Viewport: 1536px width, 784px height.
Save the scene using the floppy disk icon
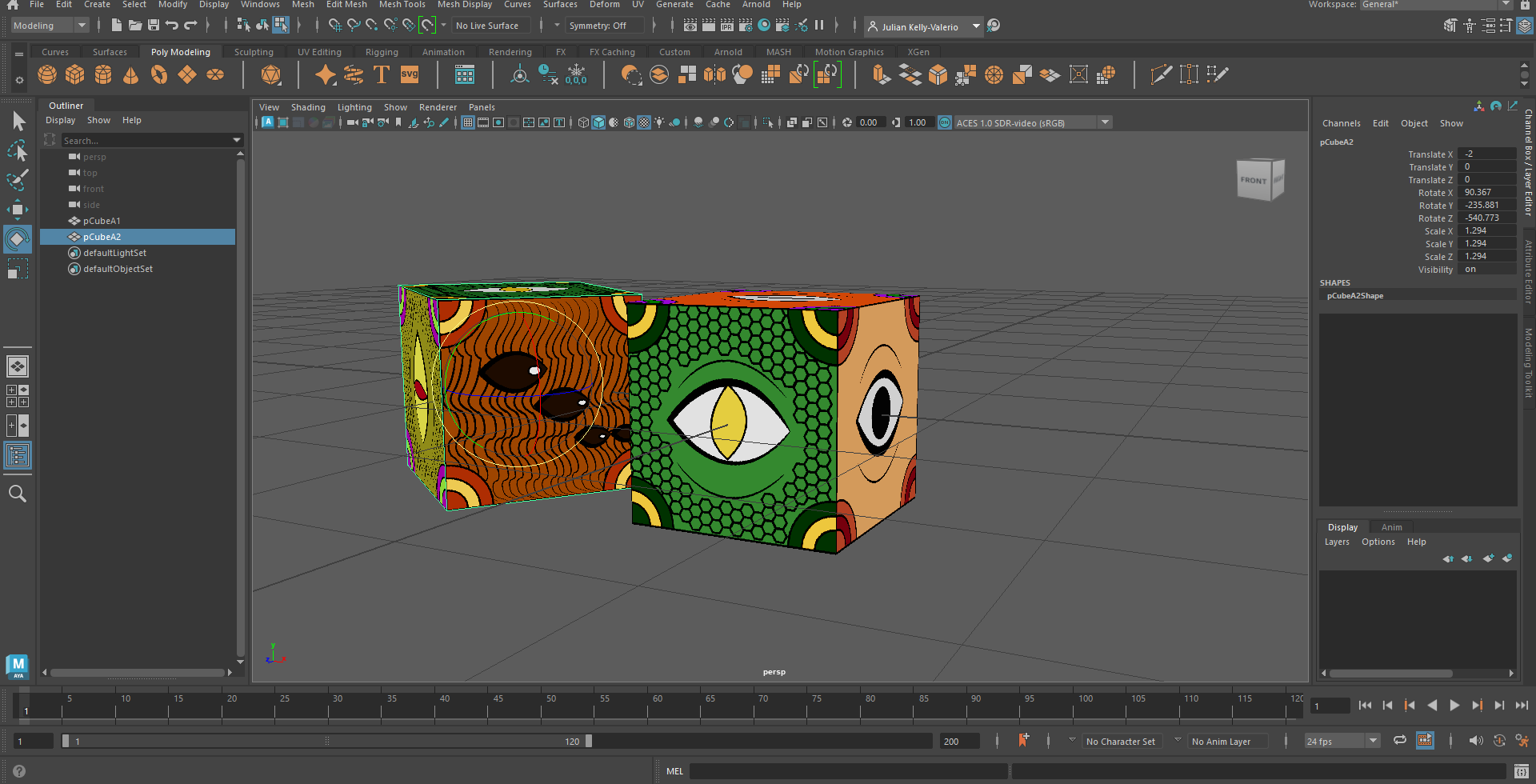pos(154,26)
